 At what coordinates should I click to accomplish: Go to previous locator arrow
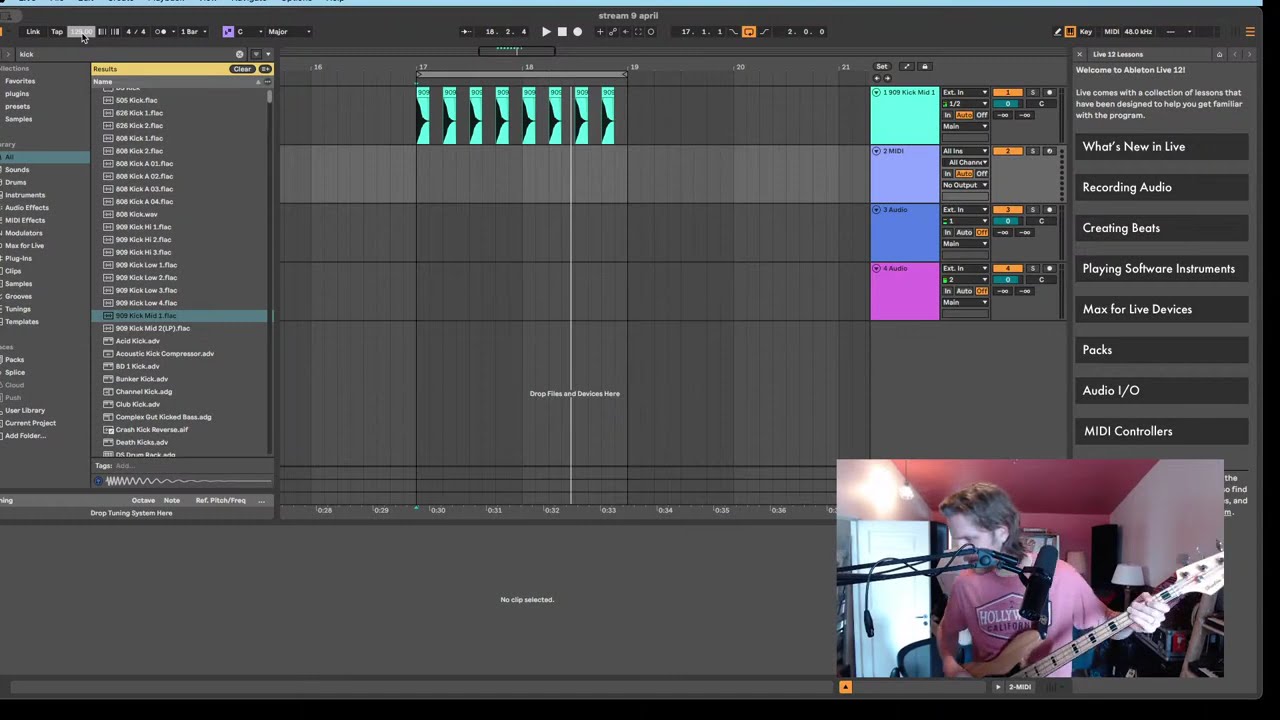click(877, 78)
